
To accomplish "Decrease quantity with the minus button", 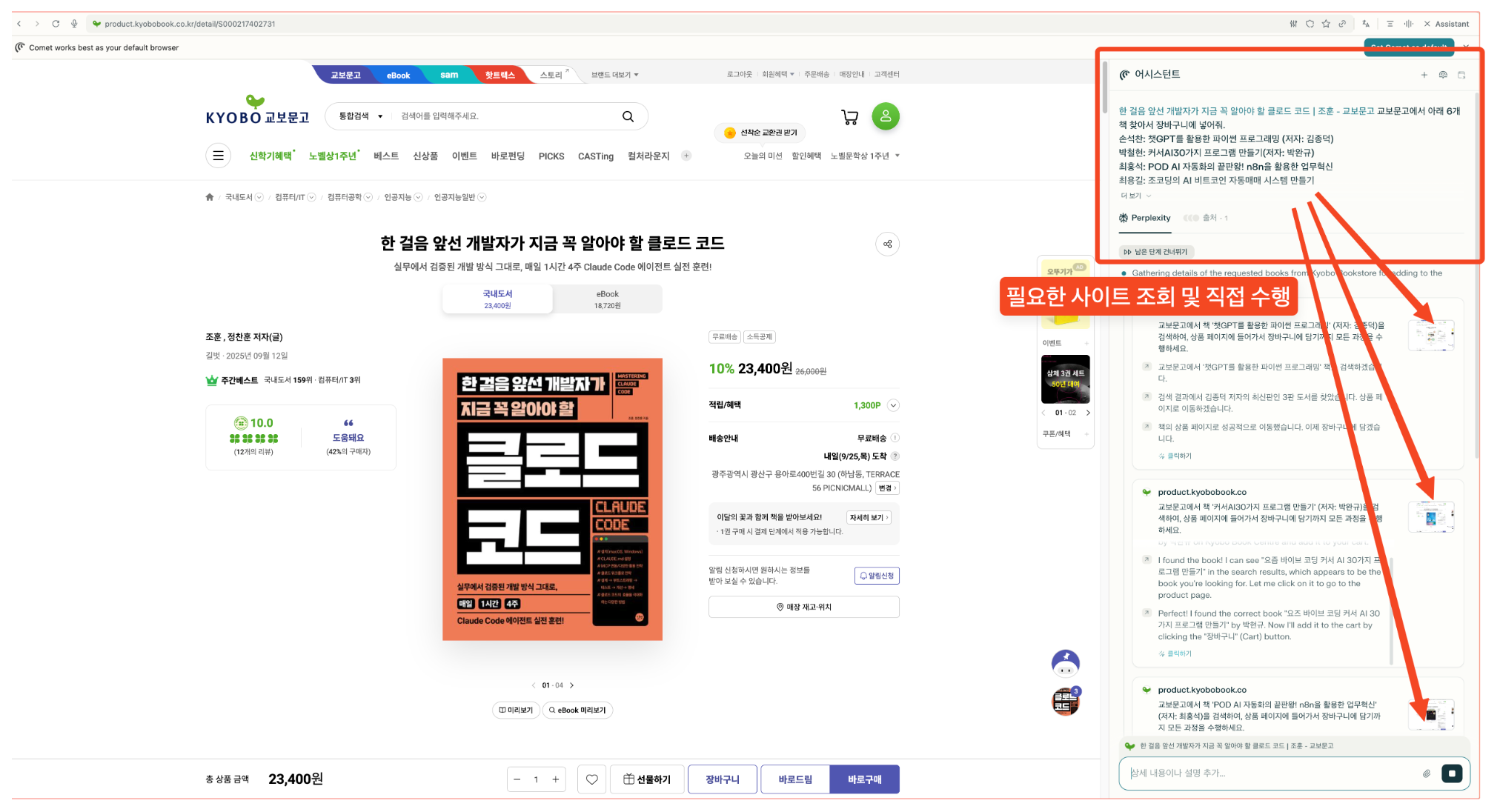I will tap(517, 779).
